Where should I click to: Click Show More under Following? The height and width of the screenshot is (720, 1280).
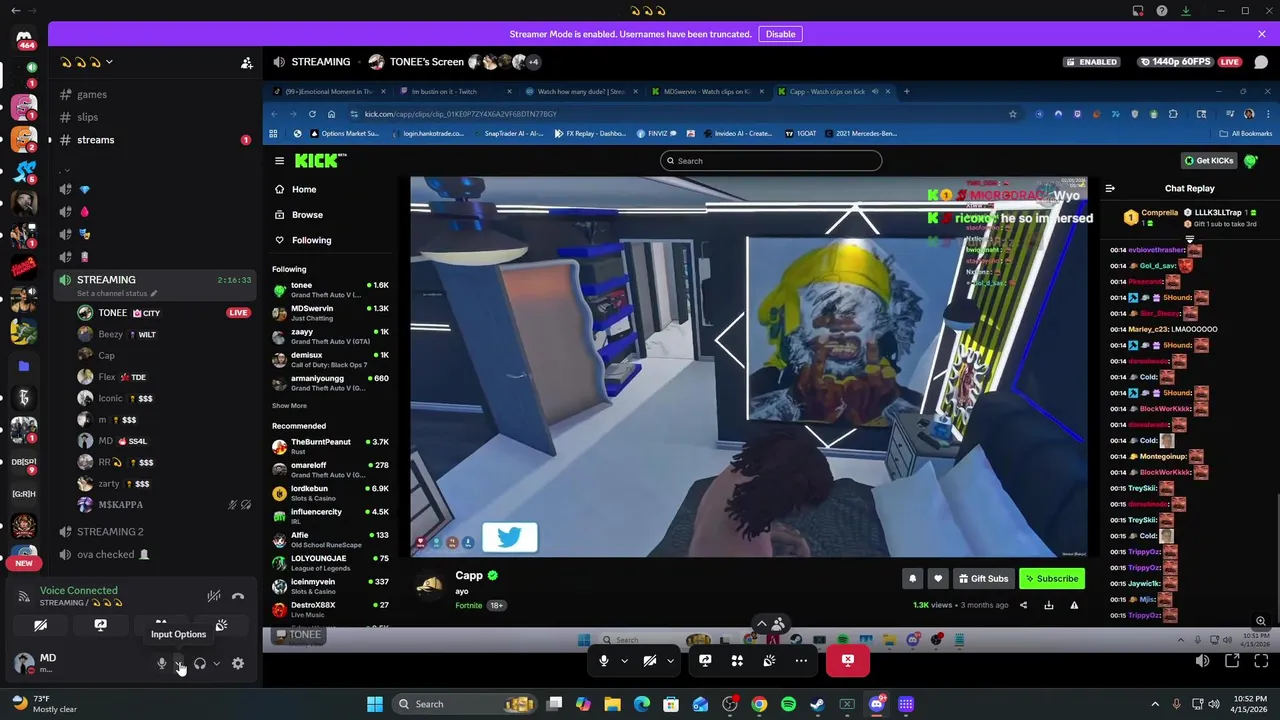(x=290, y=406)
